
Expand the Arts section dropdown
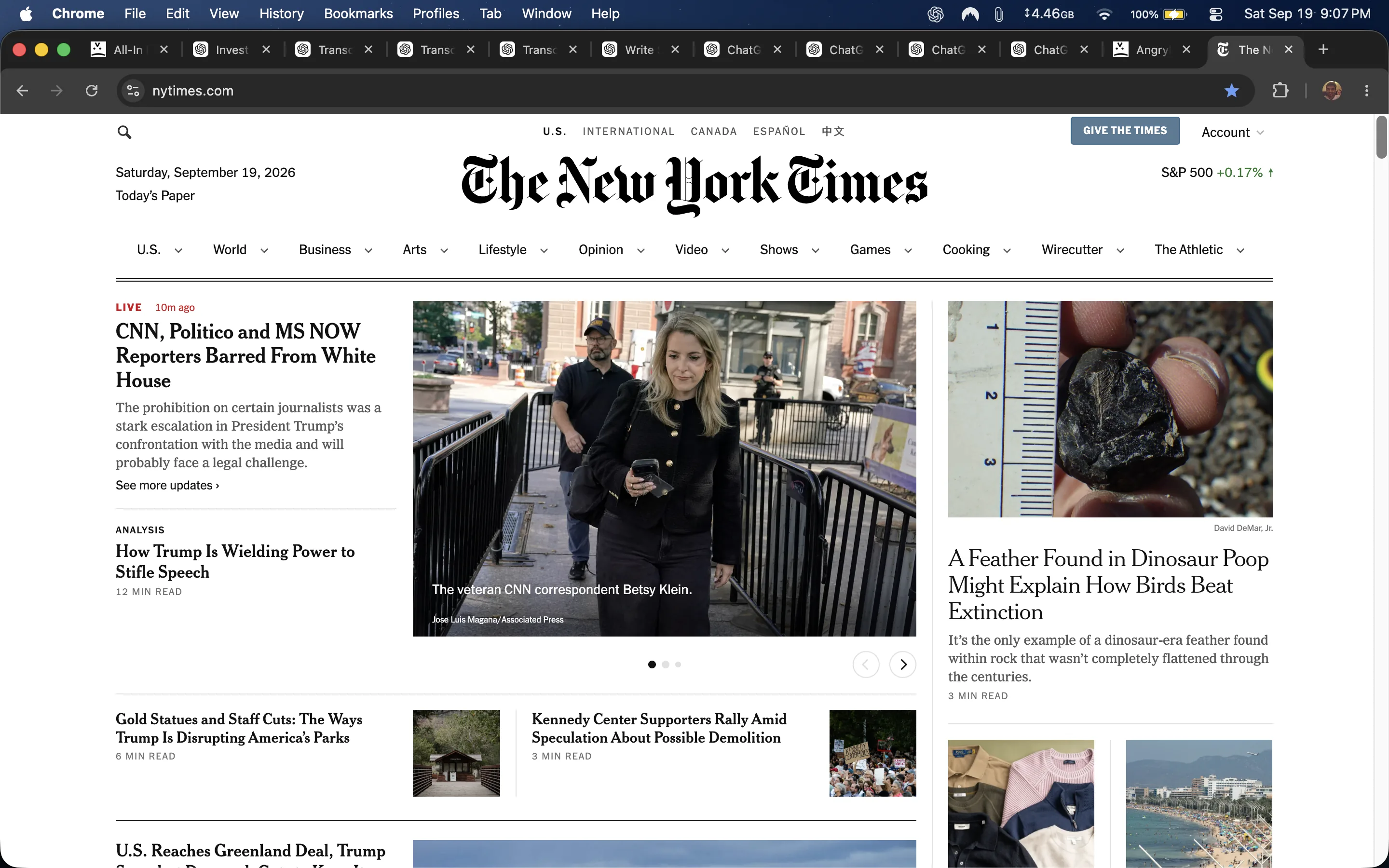click(444, 250)
